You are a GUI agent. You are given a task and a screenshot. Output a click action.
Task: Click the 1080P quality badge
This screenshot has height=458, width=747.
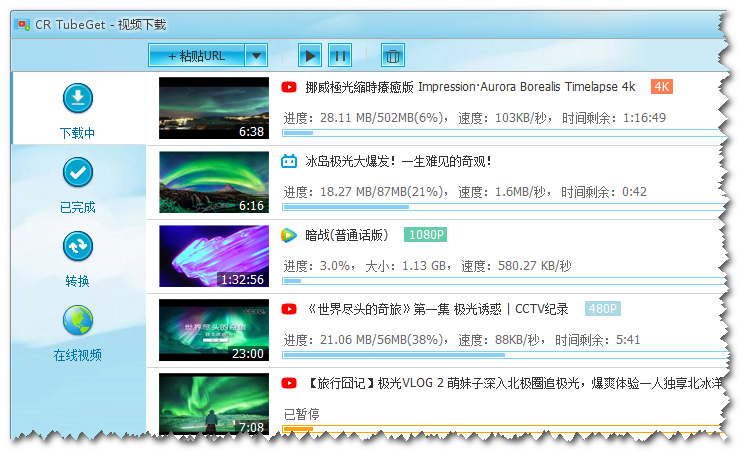pyautogui.click(x=425, y=235)
